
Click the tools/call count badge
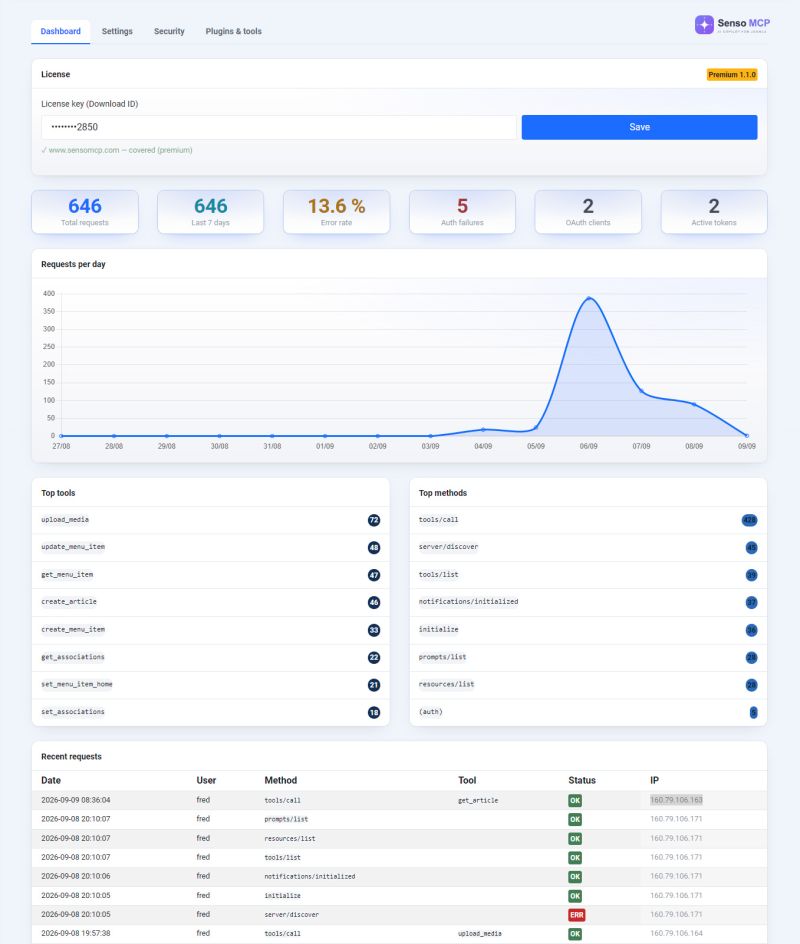coord(749,520)
